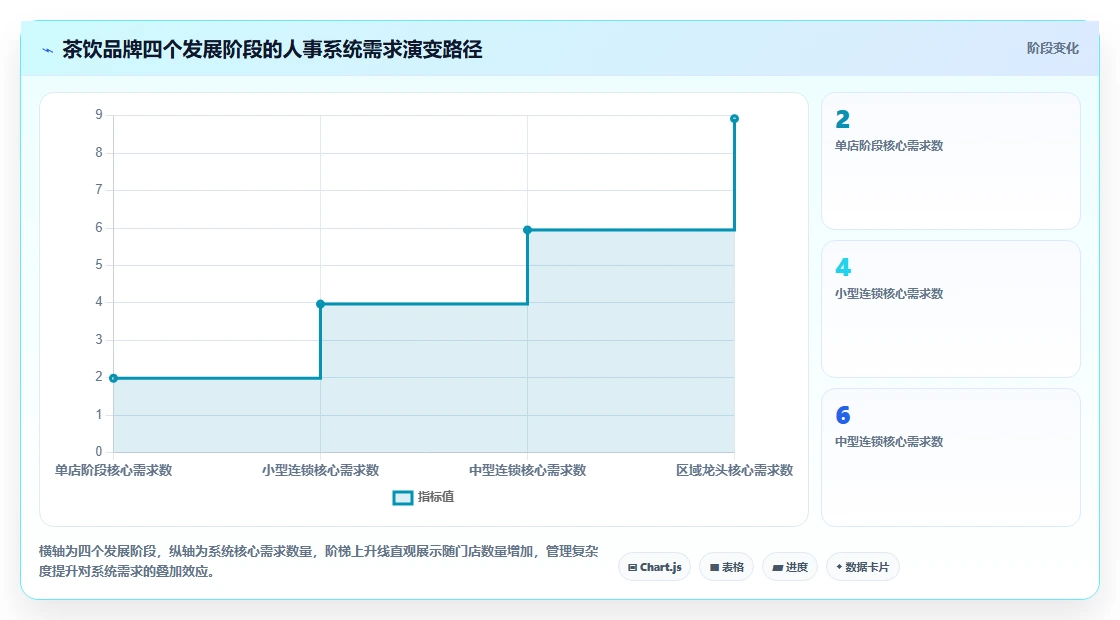Click the lightning icon beside the title
Viewport: 1120px width, 620px height.
(x=48, y=50)
